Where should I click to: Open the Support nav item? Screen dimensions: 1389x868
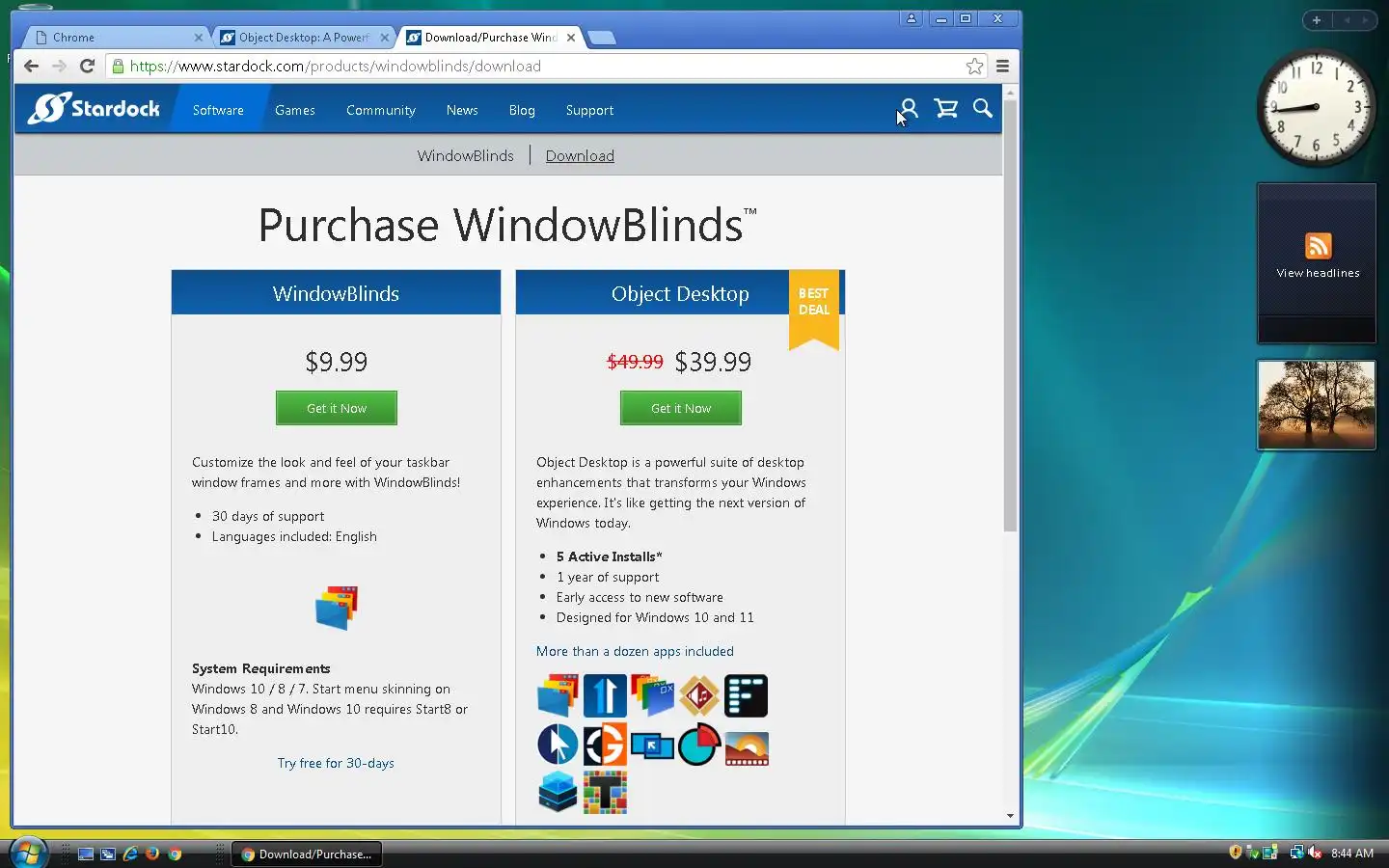[589, 110]
